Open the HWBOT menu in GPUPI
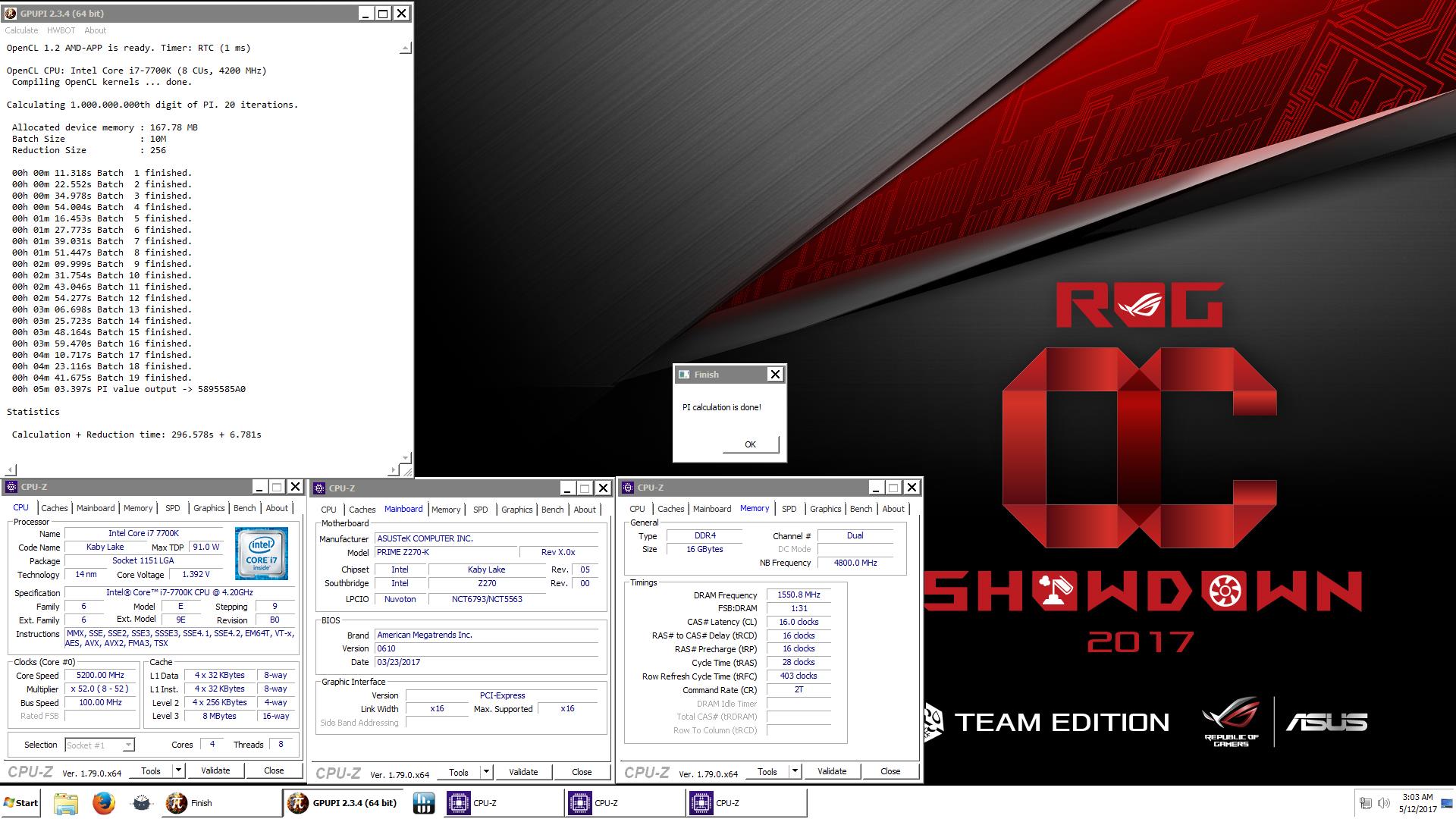Image resolution: width=1456 pixels, height=819 pixels. click(61, 30)
